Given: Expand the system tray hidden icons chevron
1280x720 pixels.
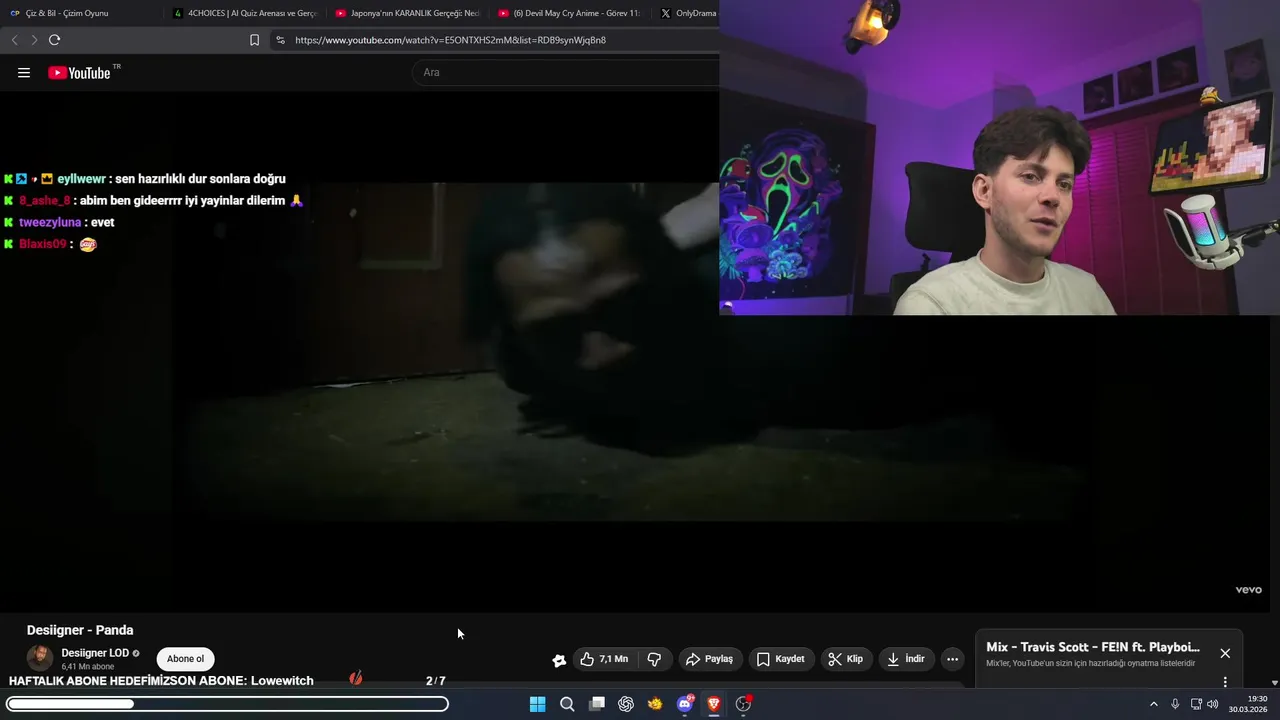Looking at the screenshot, I should pyautogui.click(x=1153, y=704).
